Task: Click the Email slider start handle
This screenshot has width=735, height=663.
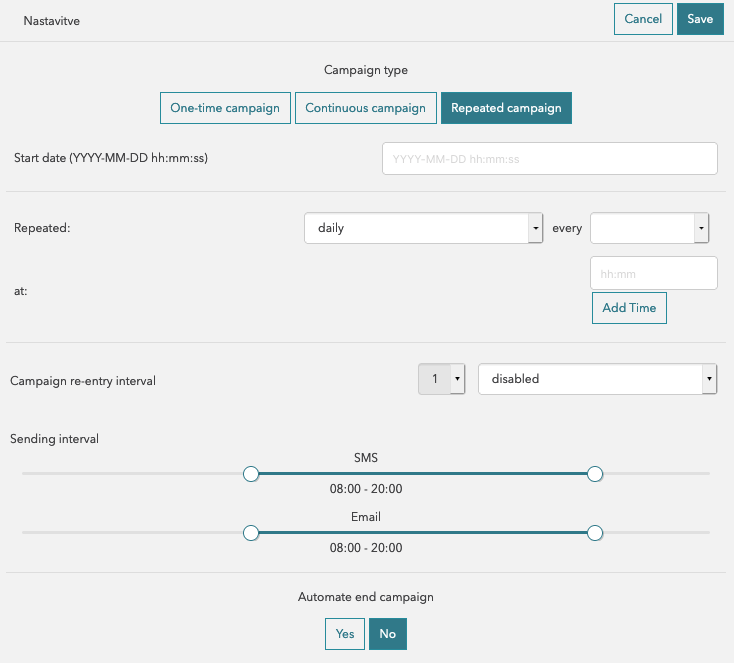Action: pyautogui.click(x=251, y=533)
